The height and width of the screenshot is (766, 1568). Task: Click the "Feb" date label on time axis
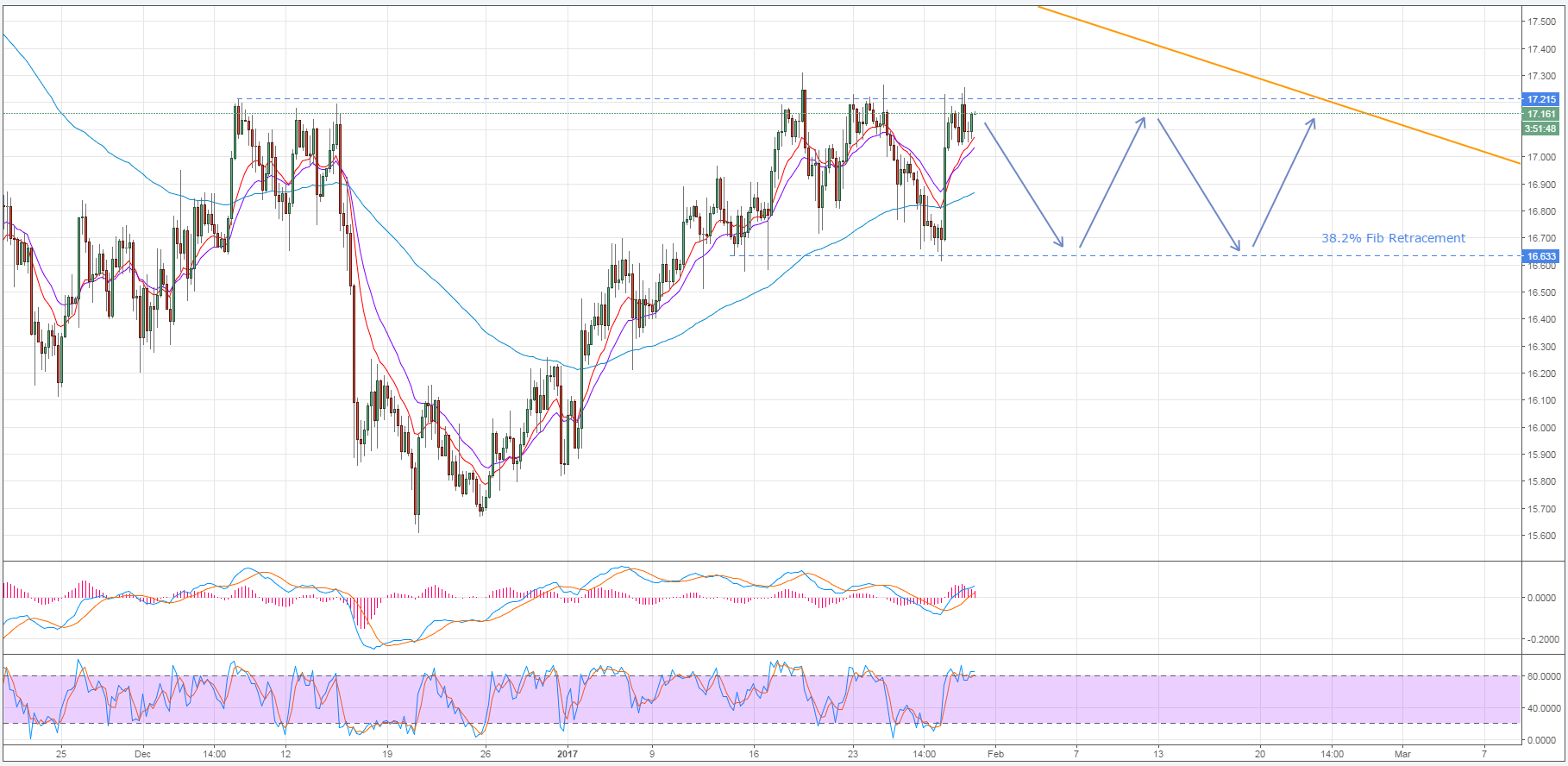[995, 754]
